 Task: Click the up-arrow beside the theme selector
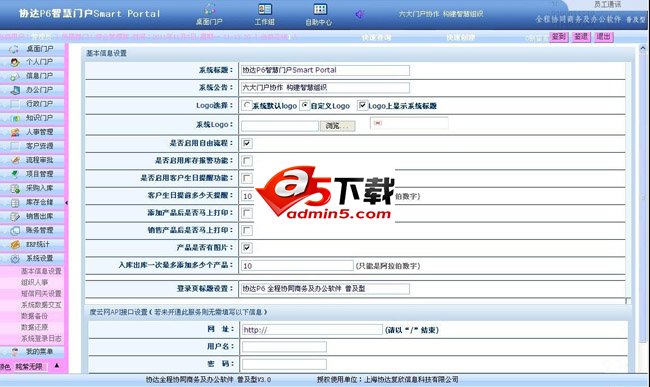point(57,366)
